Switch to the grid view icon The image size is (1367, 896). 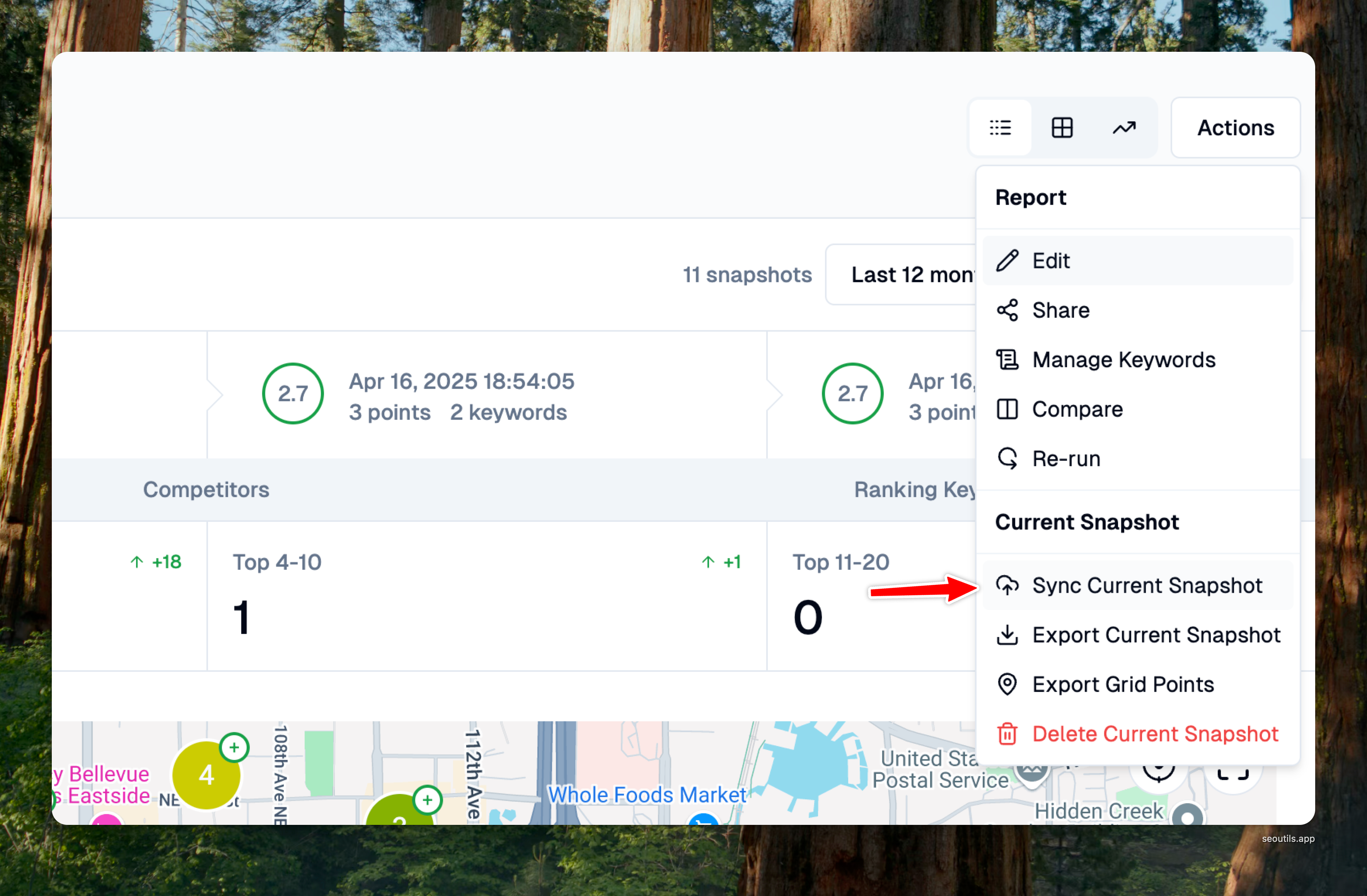coord(1062,128)
